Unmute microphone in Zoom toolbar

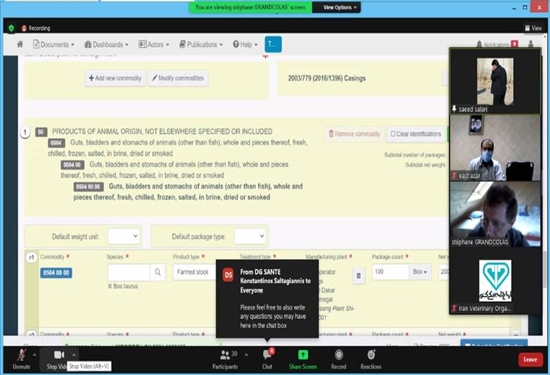[x=22, y=355]
